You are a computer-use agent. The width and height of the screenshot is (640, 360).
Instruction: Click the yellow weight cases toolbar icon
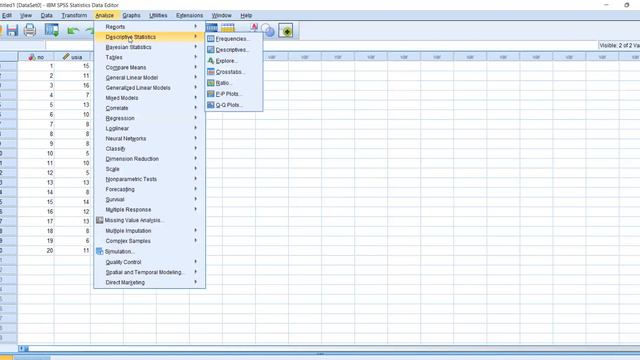click(228, 27)
